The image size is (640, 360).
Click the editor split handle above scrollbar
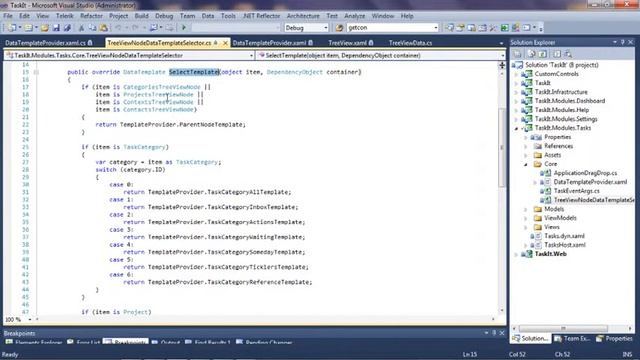click(x=502, y=65)
